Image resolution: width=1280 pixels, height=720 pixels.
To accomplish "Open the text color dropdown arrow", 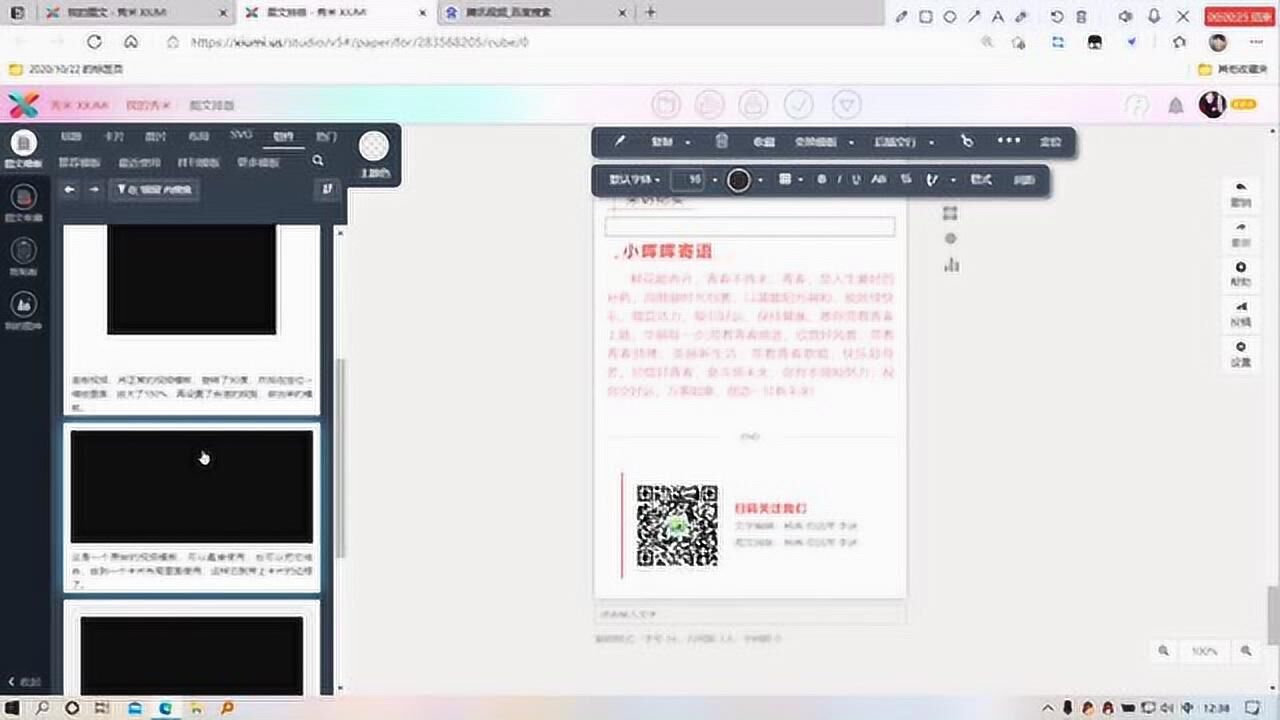I will [761, 180].
